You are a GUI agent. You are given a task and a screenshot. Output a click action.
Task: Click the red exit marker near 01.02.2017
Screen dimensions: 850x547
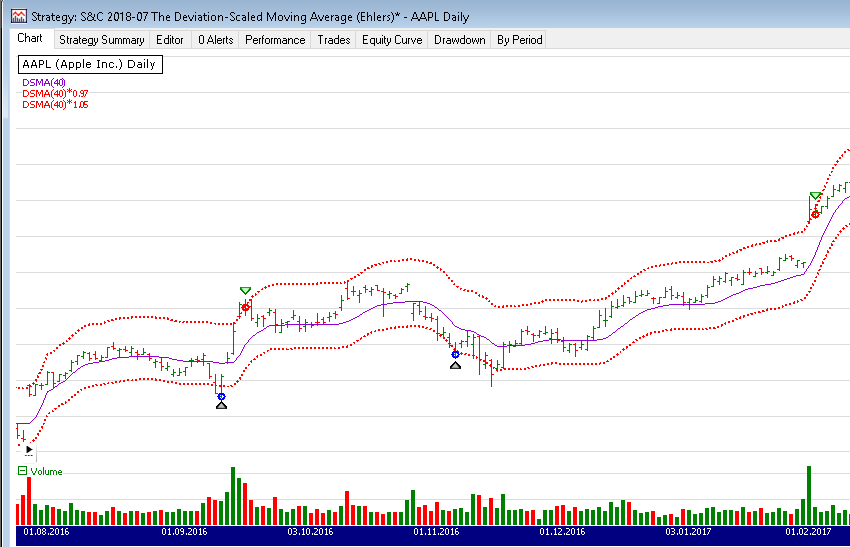tap(815, 214)
